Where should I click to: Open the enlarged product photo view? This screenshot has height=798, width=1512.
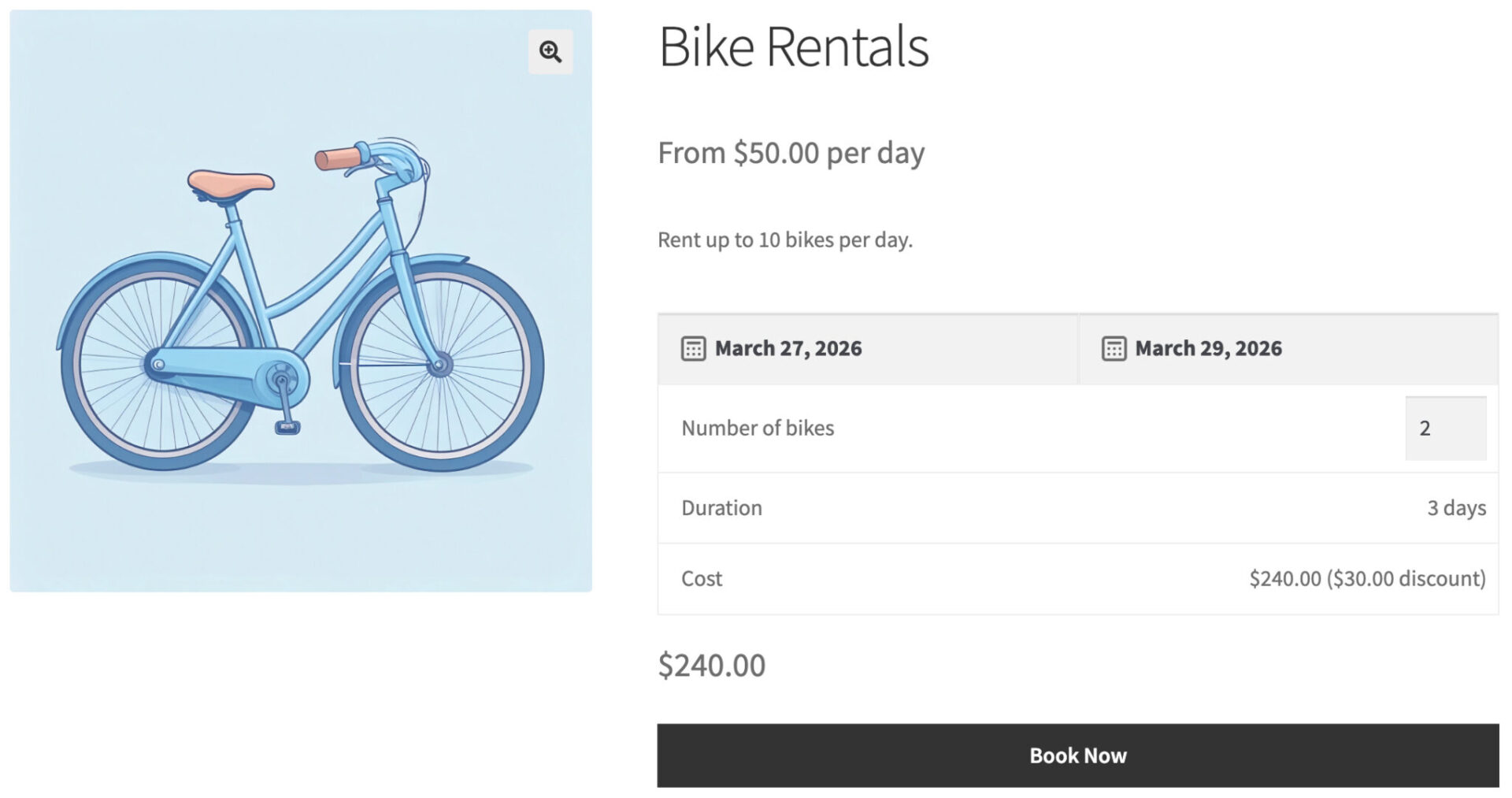pos(550,51)
